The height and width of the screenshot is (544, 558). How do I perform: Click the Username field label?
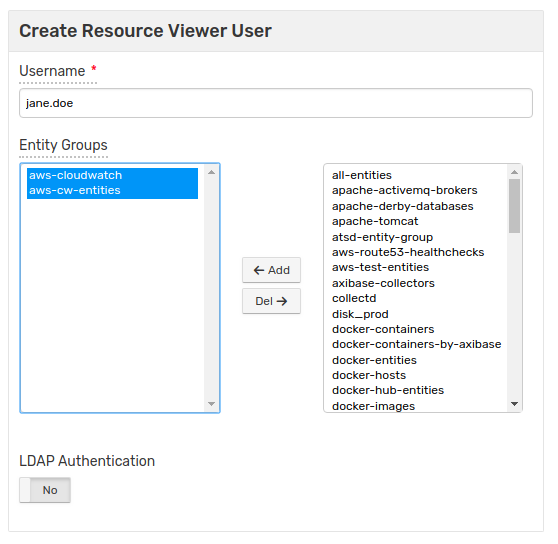(52, 71)
